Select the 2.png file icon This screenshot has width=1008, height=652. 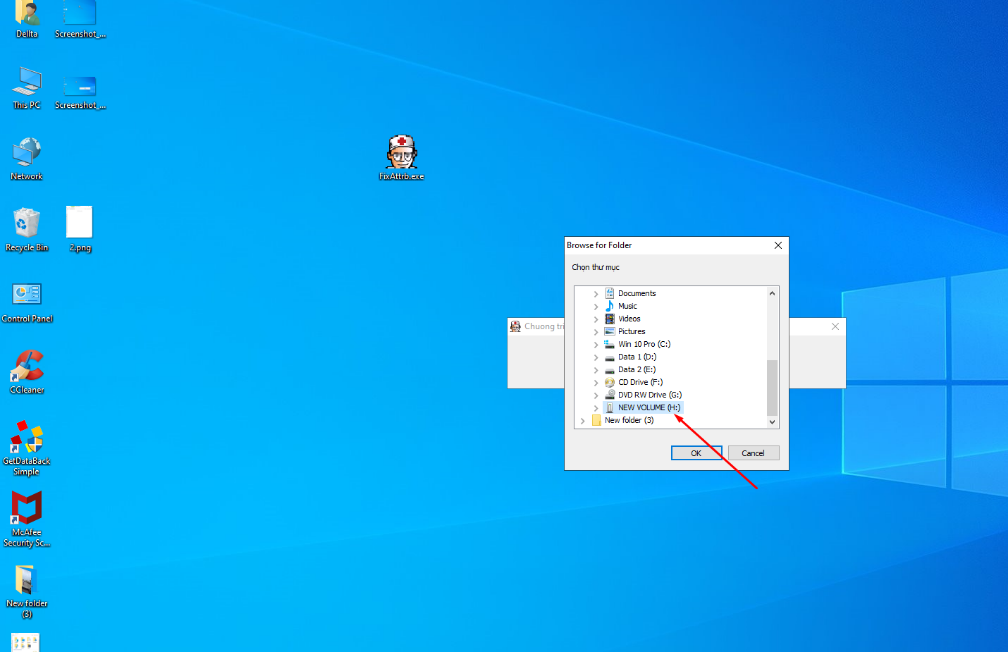pos(79,222)
